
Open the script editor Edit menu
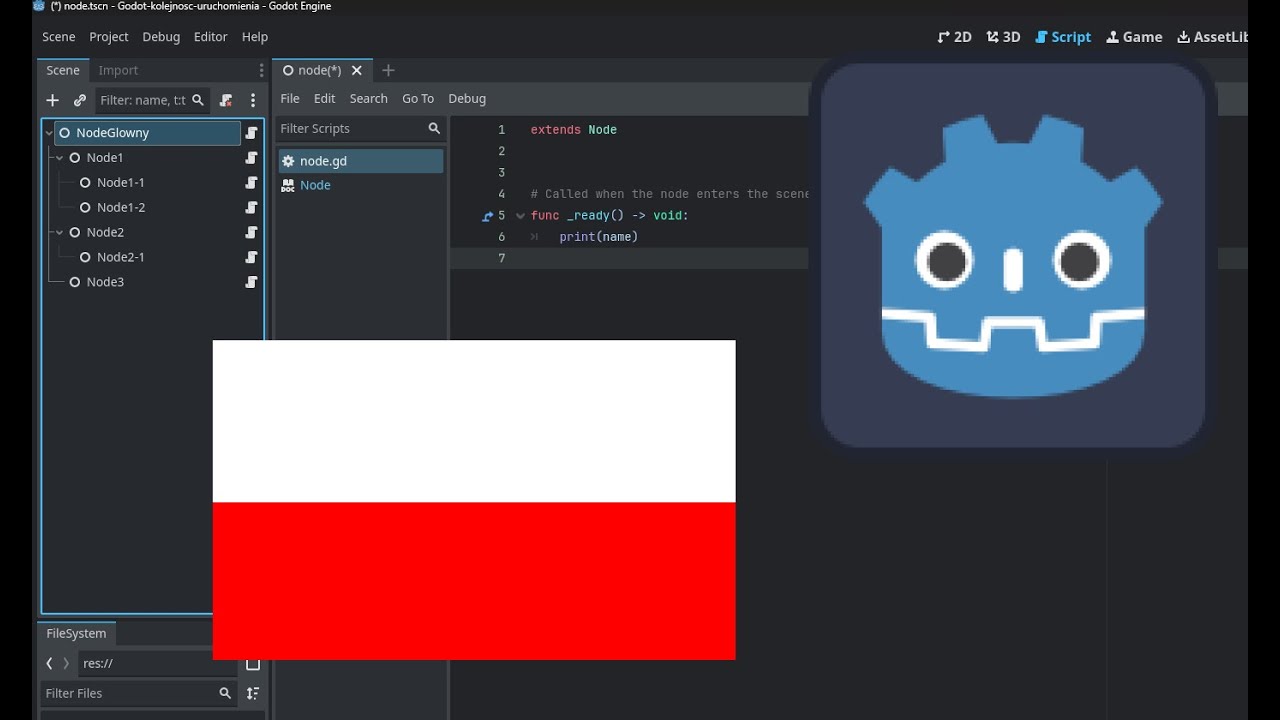coord(325,99)
